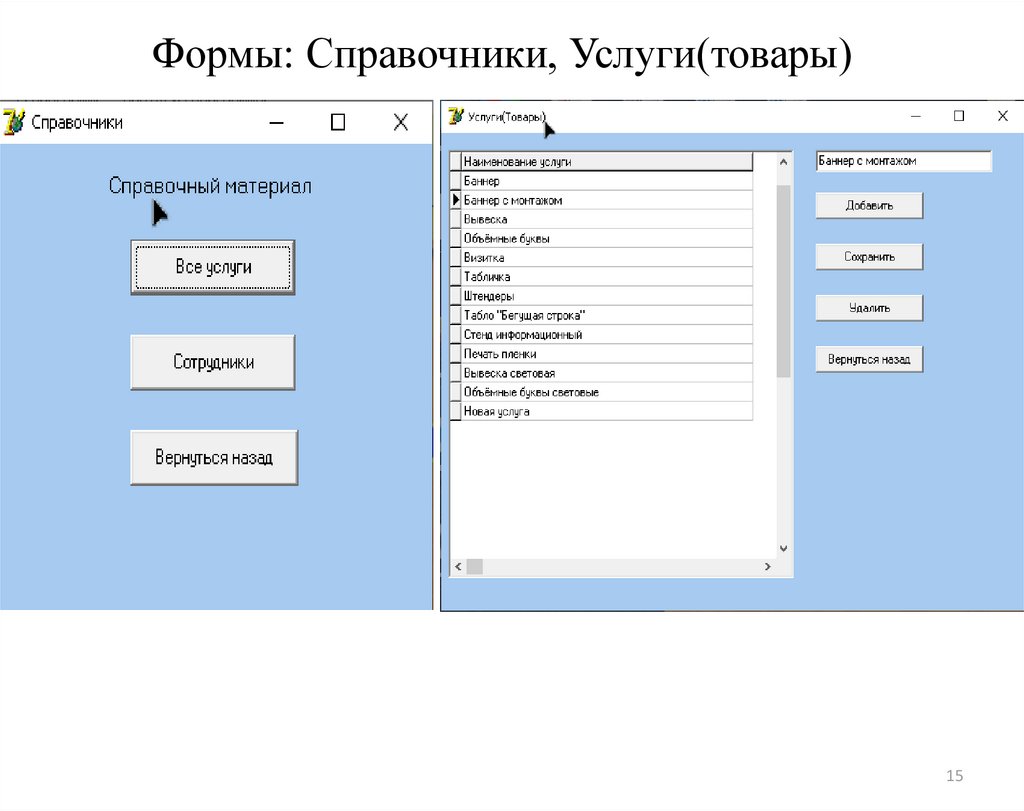Click the service name text field
Viewport: 1024px width, 811px height.
[x=903, y=161]
